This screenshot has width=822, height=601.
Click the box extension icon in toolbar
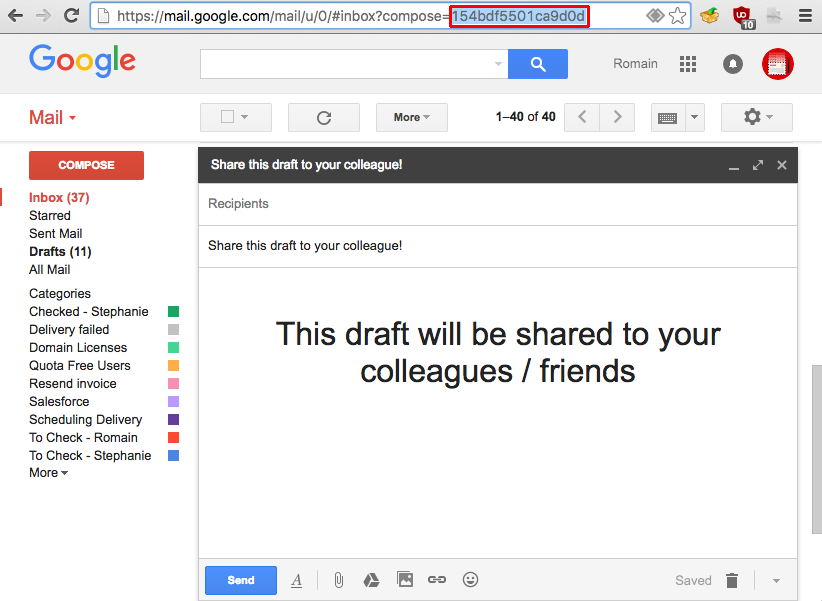(709, 16)
